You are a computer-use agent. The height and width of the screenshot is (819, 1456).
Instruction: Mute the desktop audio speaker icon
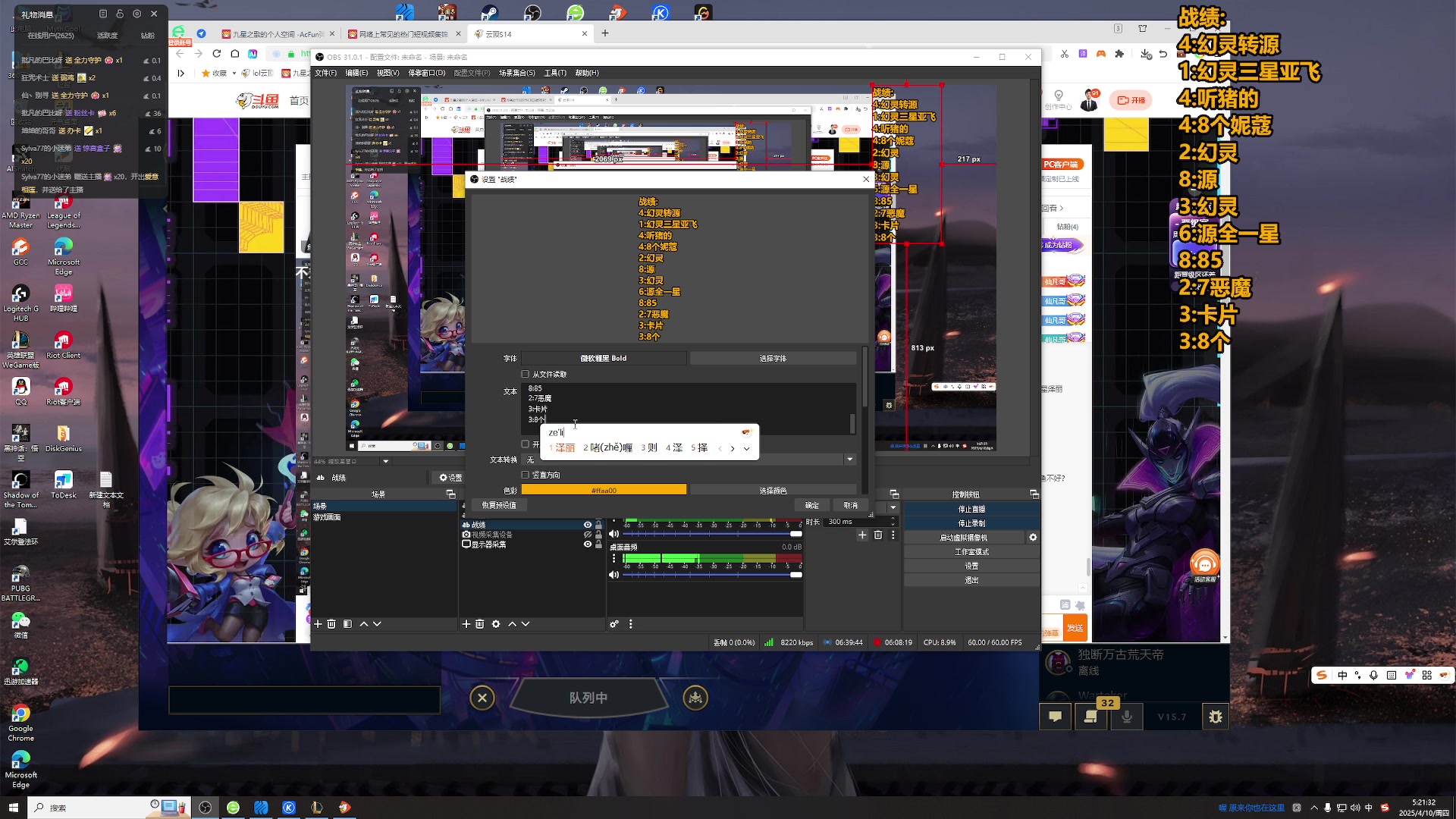coord(614,575)
